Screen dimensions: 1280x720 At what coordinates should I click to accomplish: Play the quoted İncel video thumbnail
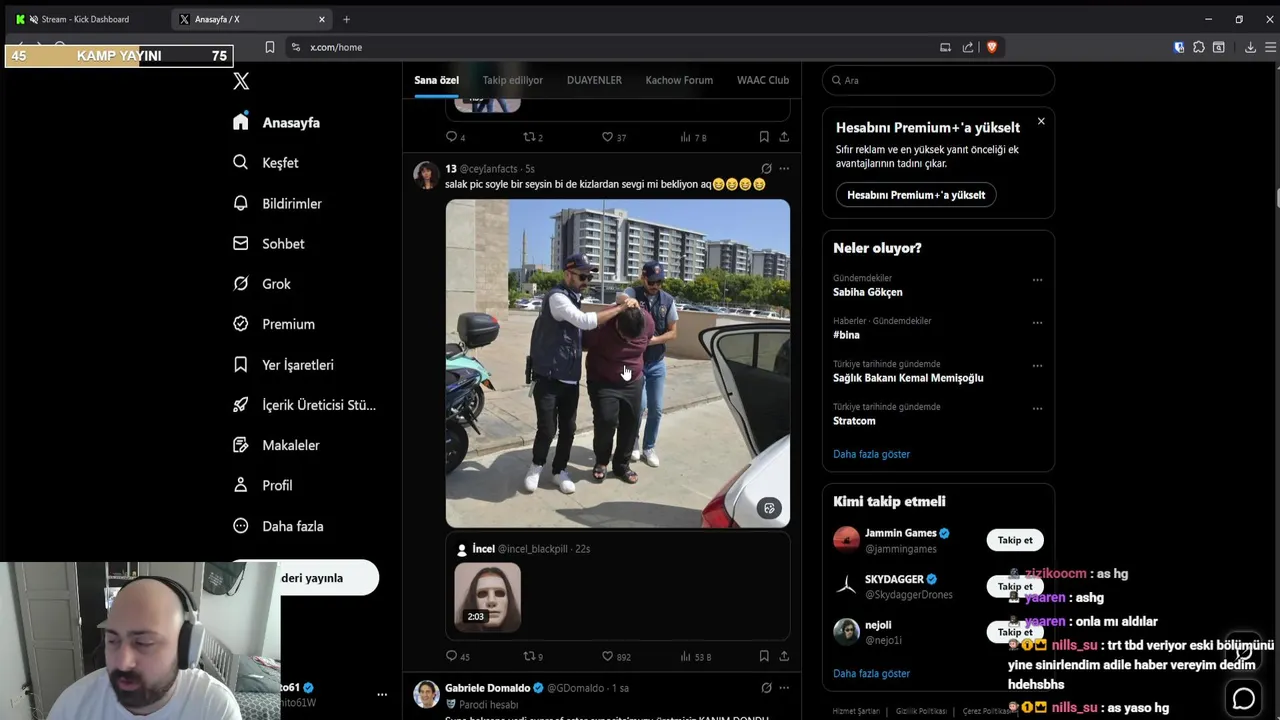click(488, 596)
